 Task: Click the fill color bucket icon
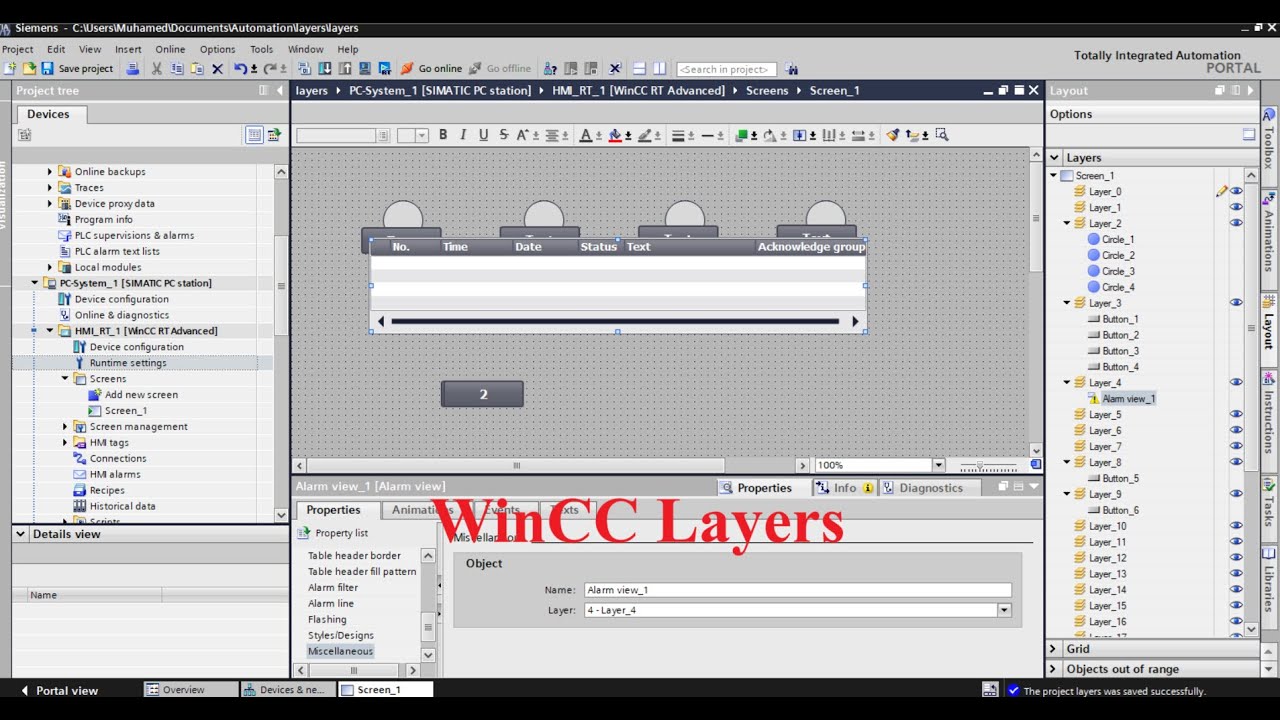615,135
